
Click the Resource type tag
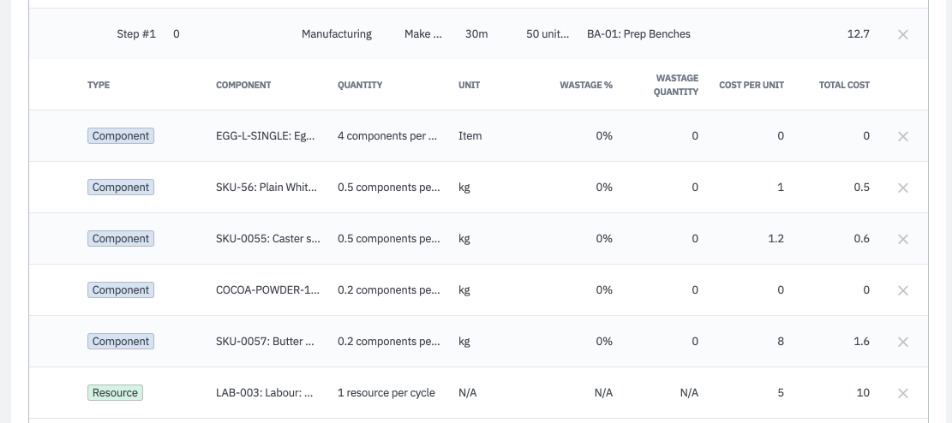115,393
